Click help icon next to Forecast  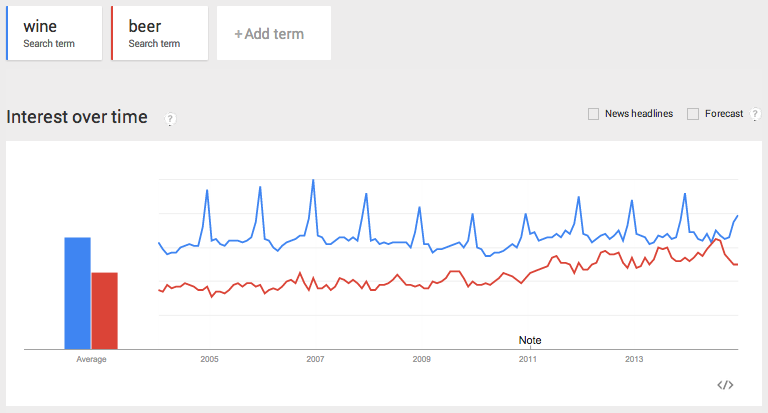[x=755, y=114]
